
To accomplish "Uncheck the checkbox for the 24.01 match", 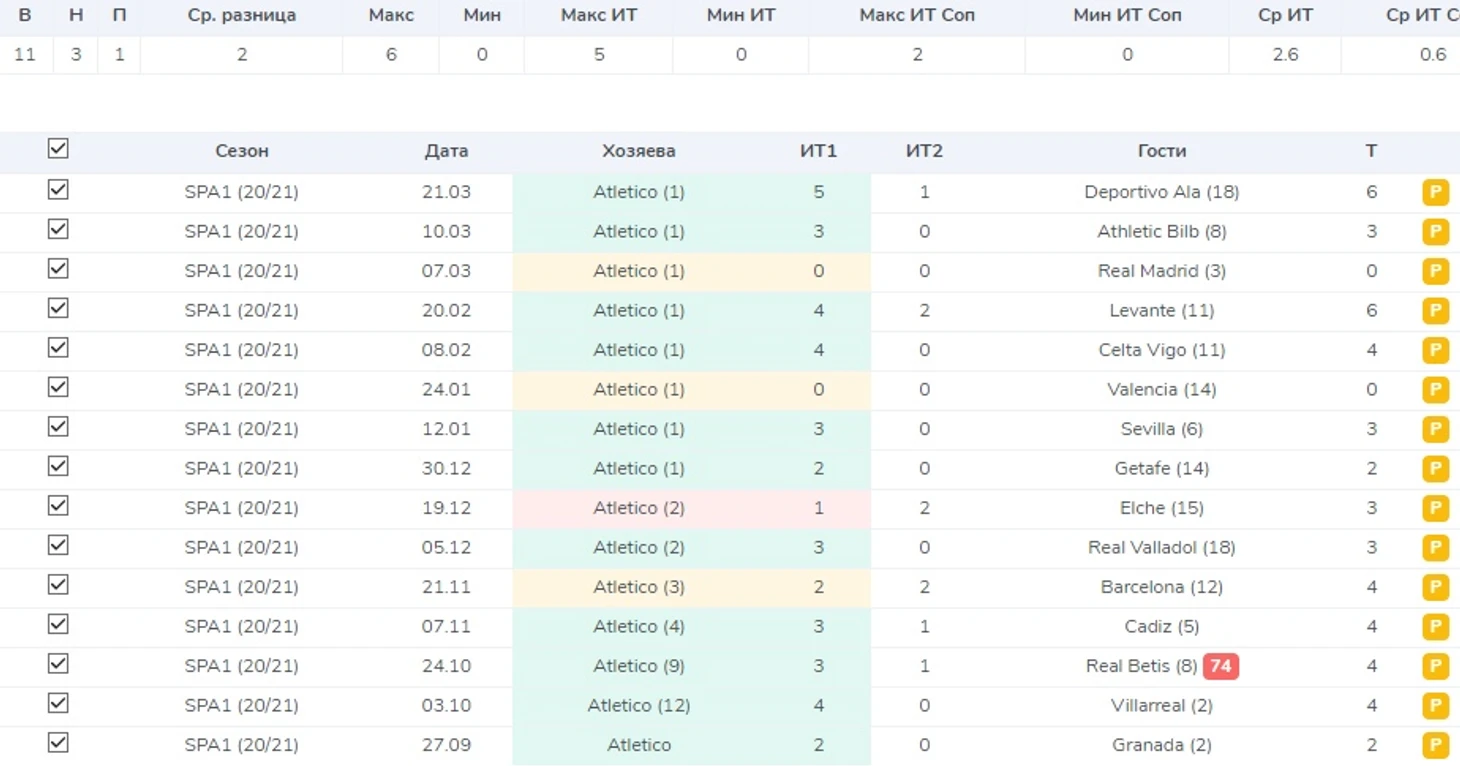I will (x=58, y=387).
